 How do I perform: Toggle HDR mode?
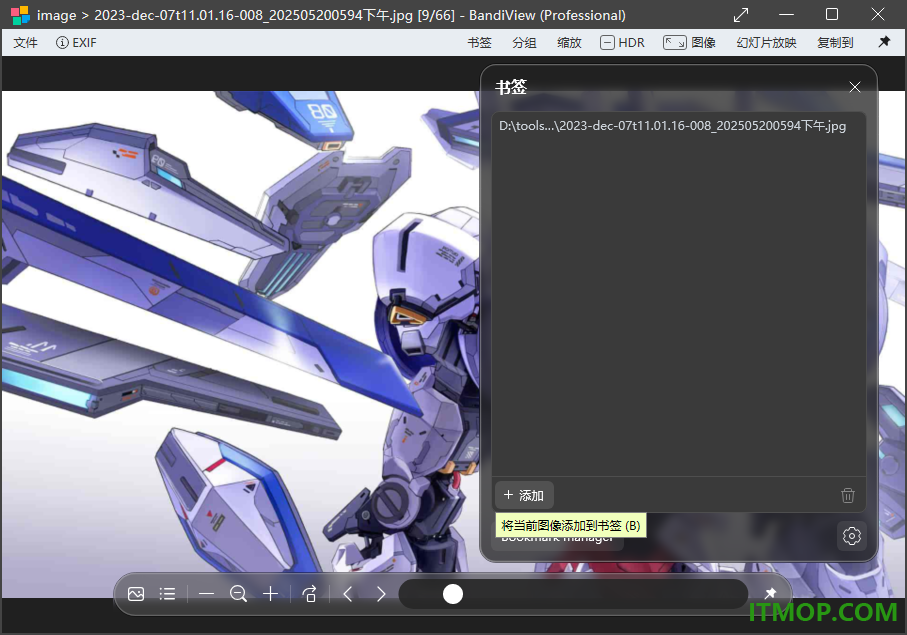[622, 43]
